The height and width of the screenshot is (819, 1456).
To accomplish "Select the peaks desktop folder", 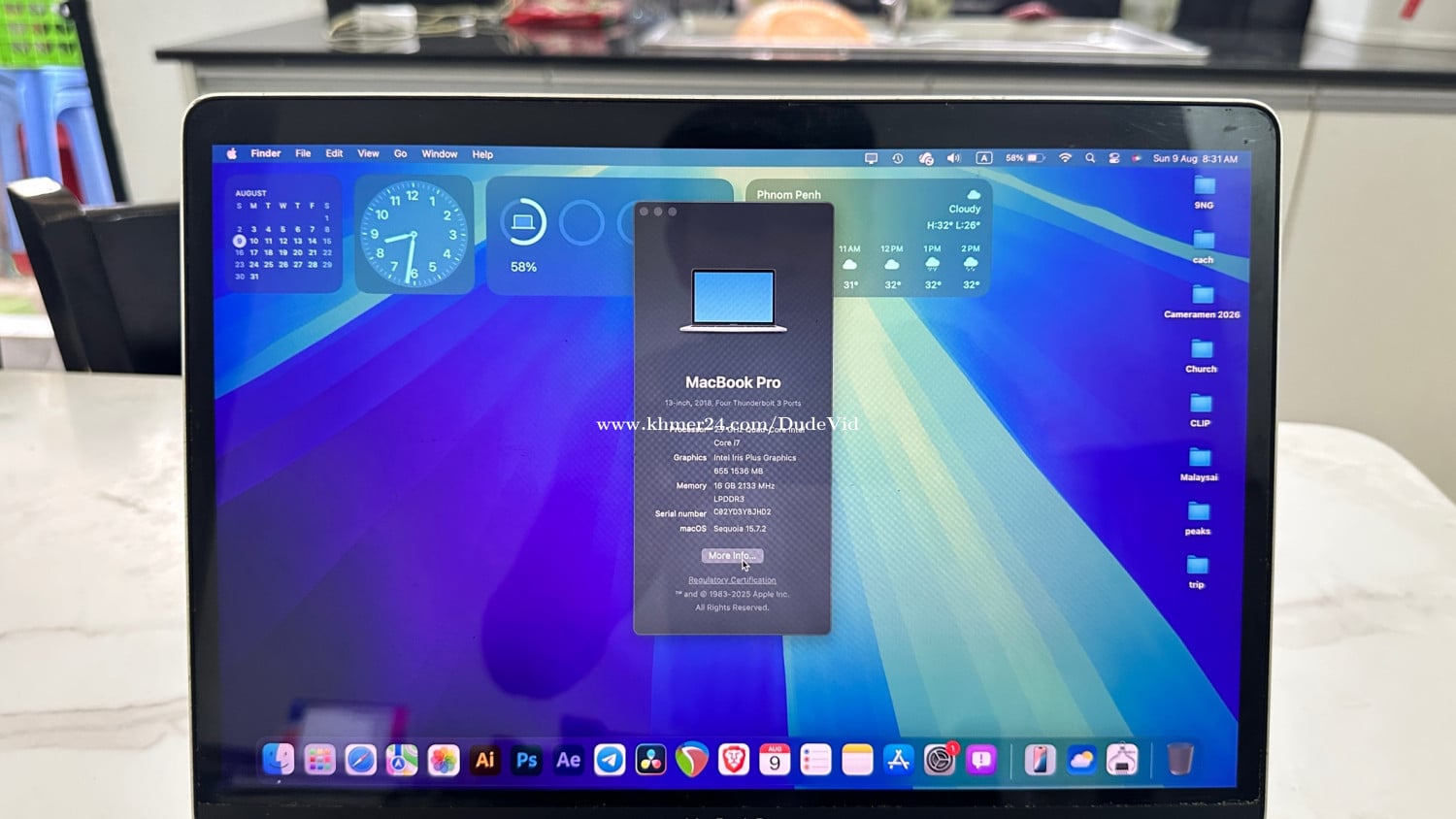I will click(x=1198, y=518).
